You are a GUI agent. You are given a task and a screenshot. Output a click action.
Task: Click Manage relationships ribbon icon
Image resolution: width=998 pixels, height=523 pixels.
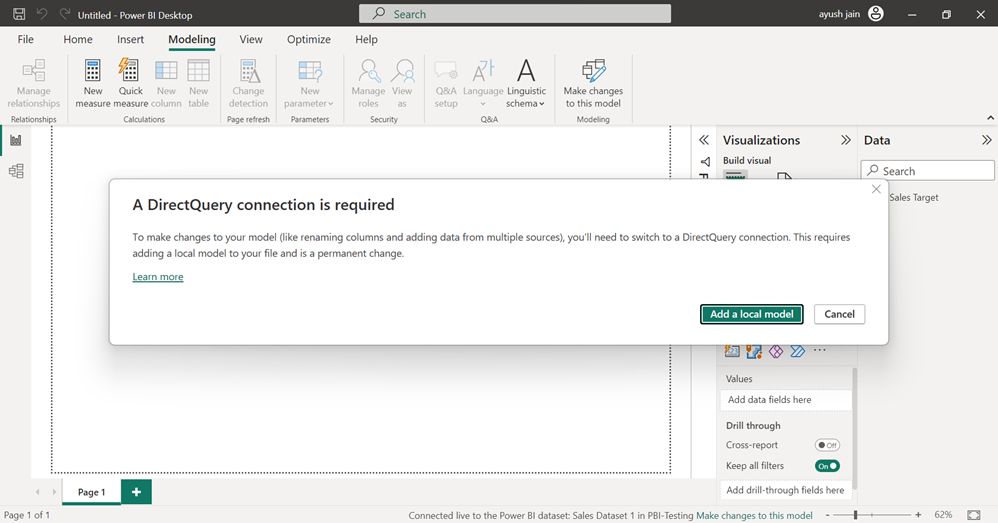(x=34, y=84)
